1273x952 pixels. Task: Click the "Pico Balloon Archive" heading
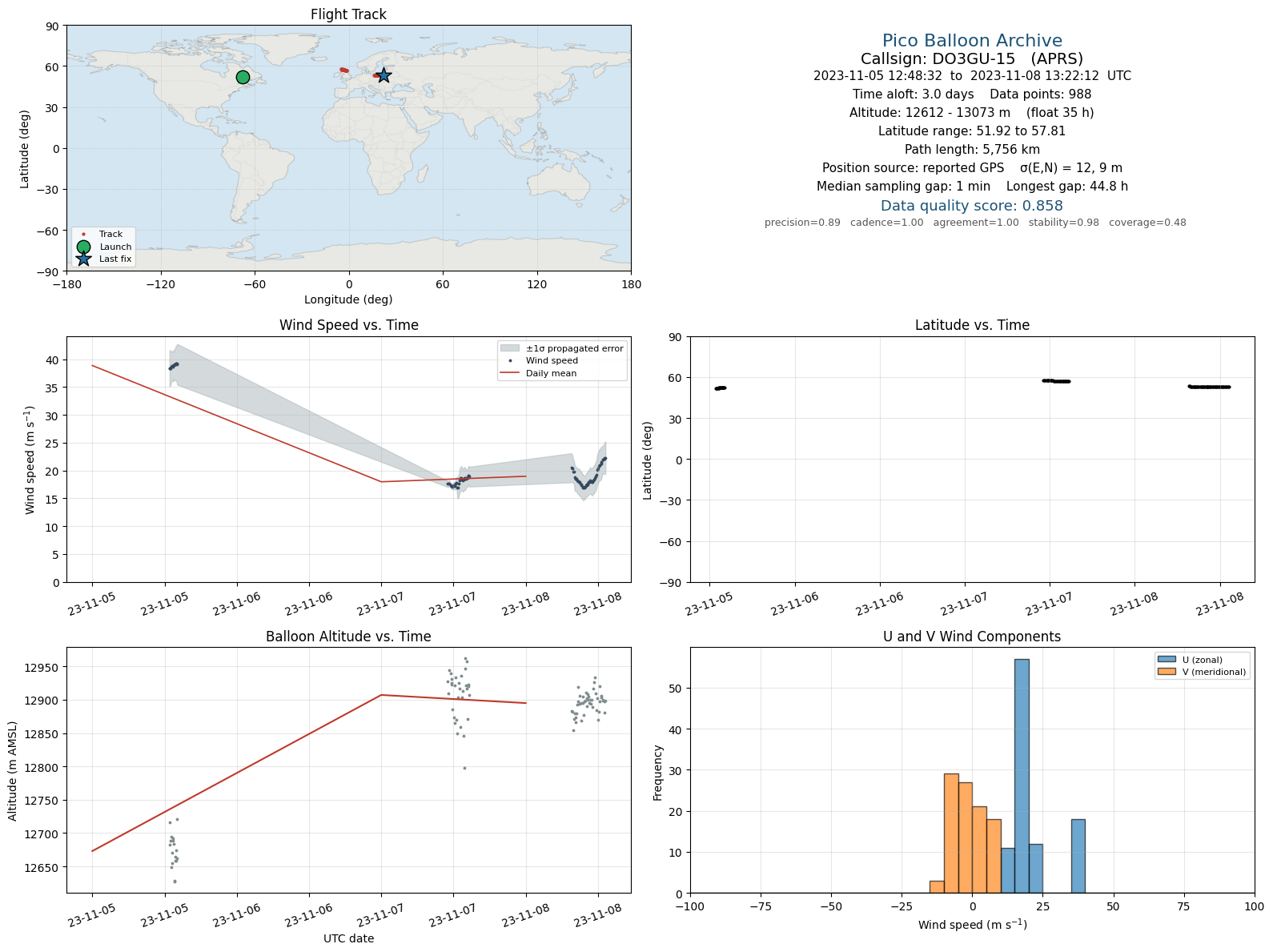pos(972,41)
